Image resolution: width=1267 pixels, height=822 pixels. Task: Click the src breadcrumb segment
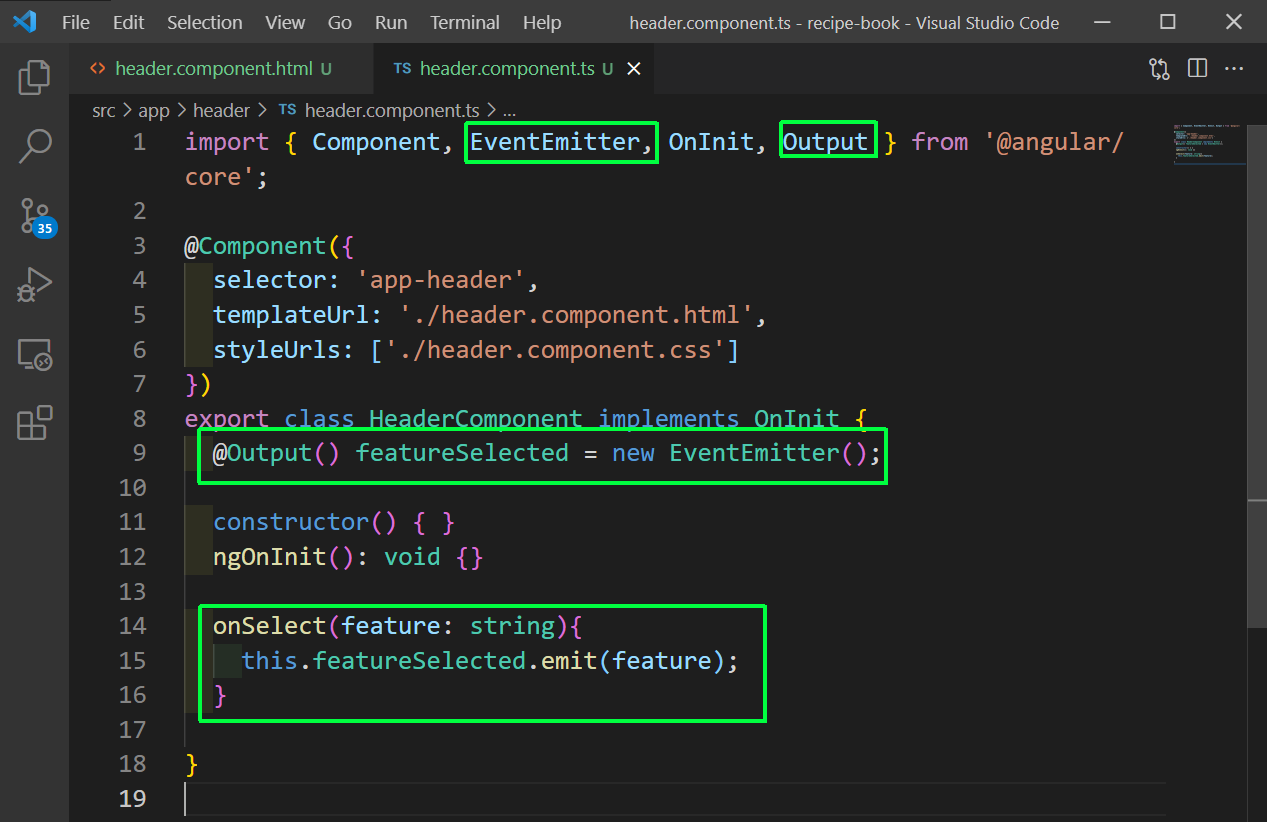click(104, 111)
